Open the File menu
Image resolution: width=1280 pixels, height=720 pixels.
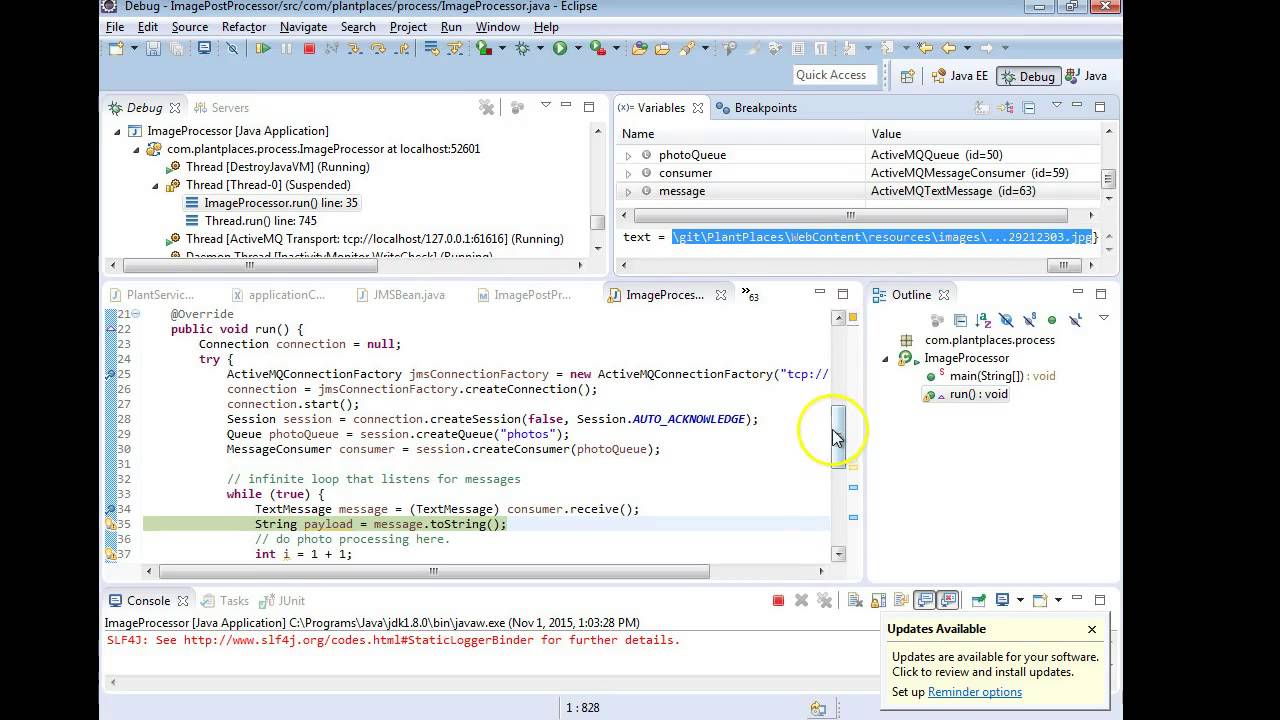[x=115, y=27]
